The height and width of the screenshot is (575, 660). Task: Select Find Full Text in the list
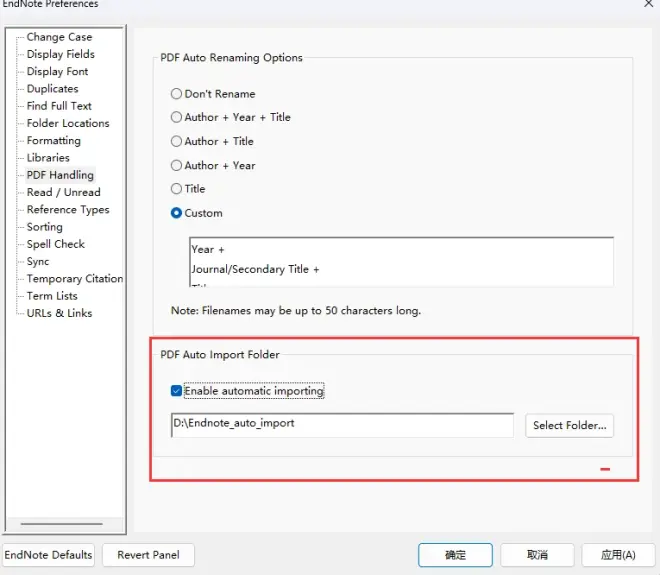coord(59,106)
